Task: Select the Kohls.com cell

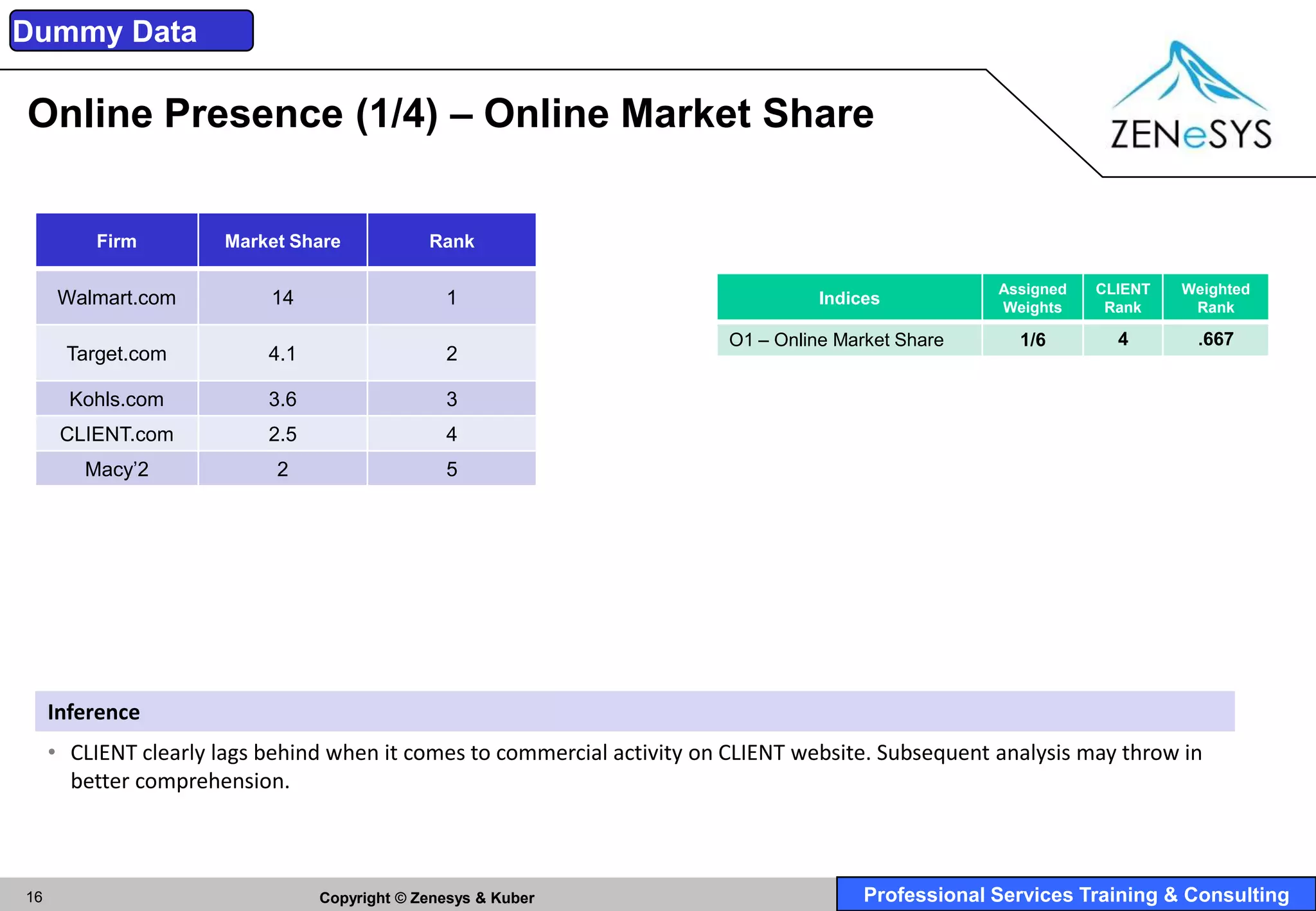Action: pos(116,399)
